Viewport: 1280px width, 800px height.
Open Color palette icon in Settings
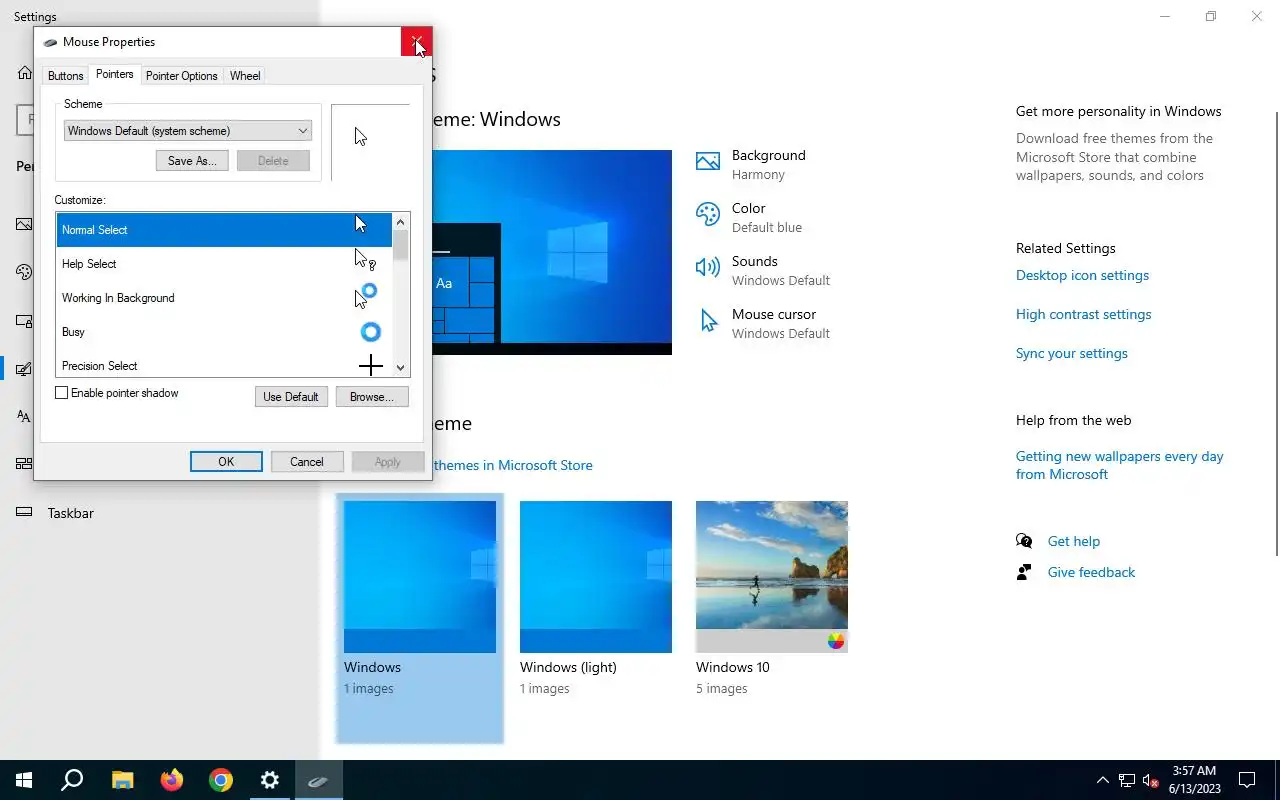[x=708, y=215]
